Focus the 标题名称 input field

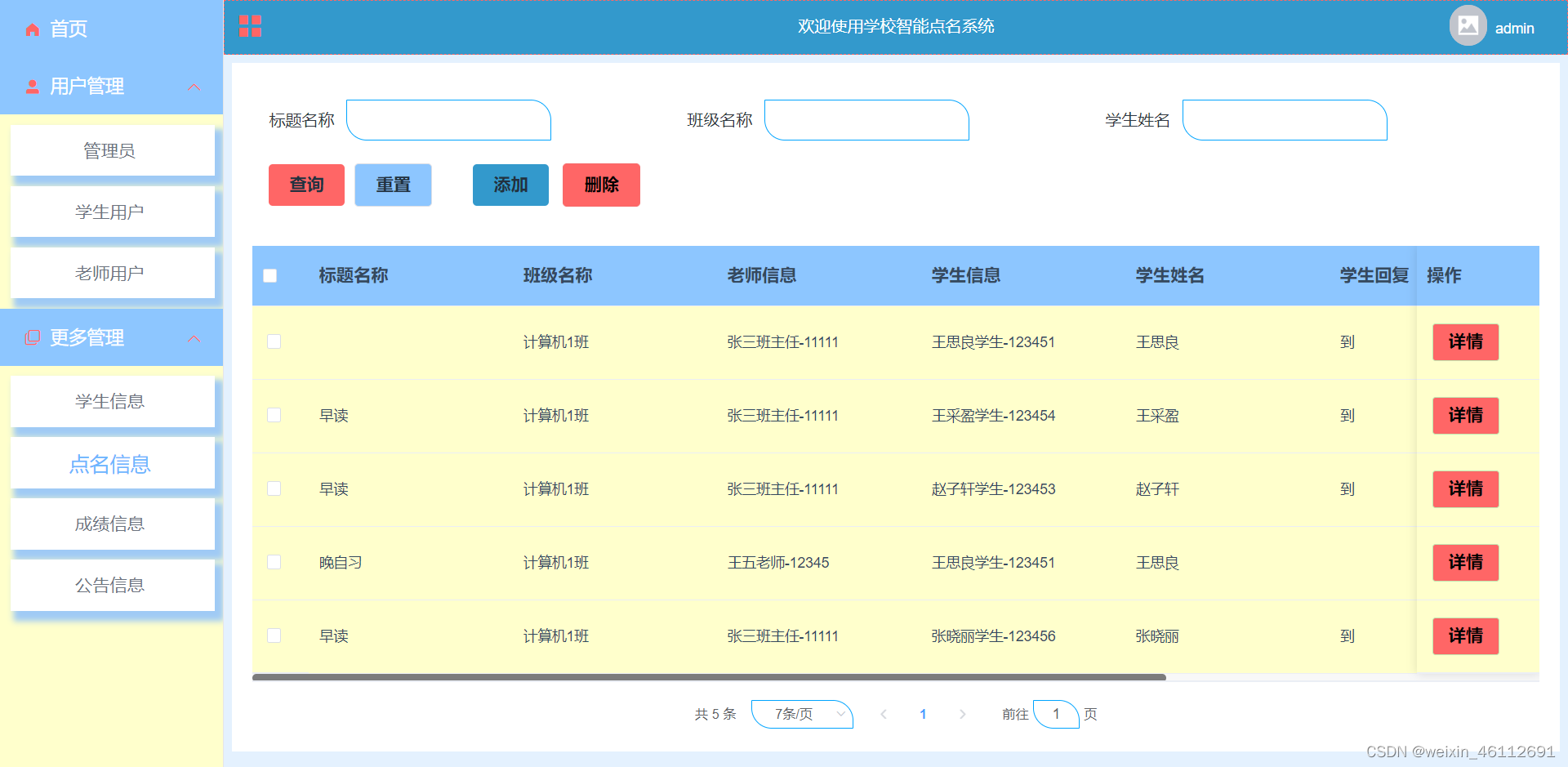(448, 120)
